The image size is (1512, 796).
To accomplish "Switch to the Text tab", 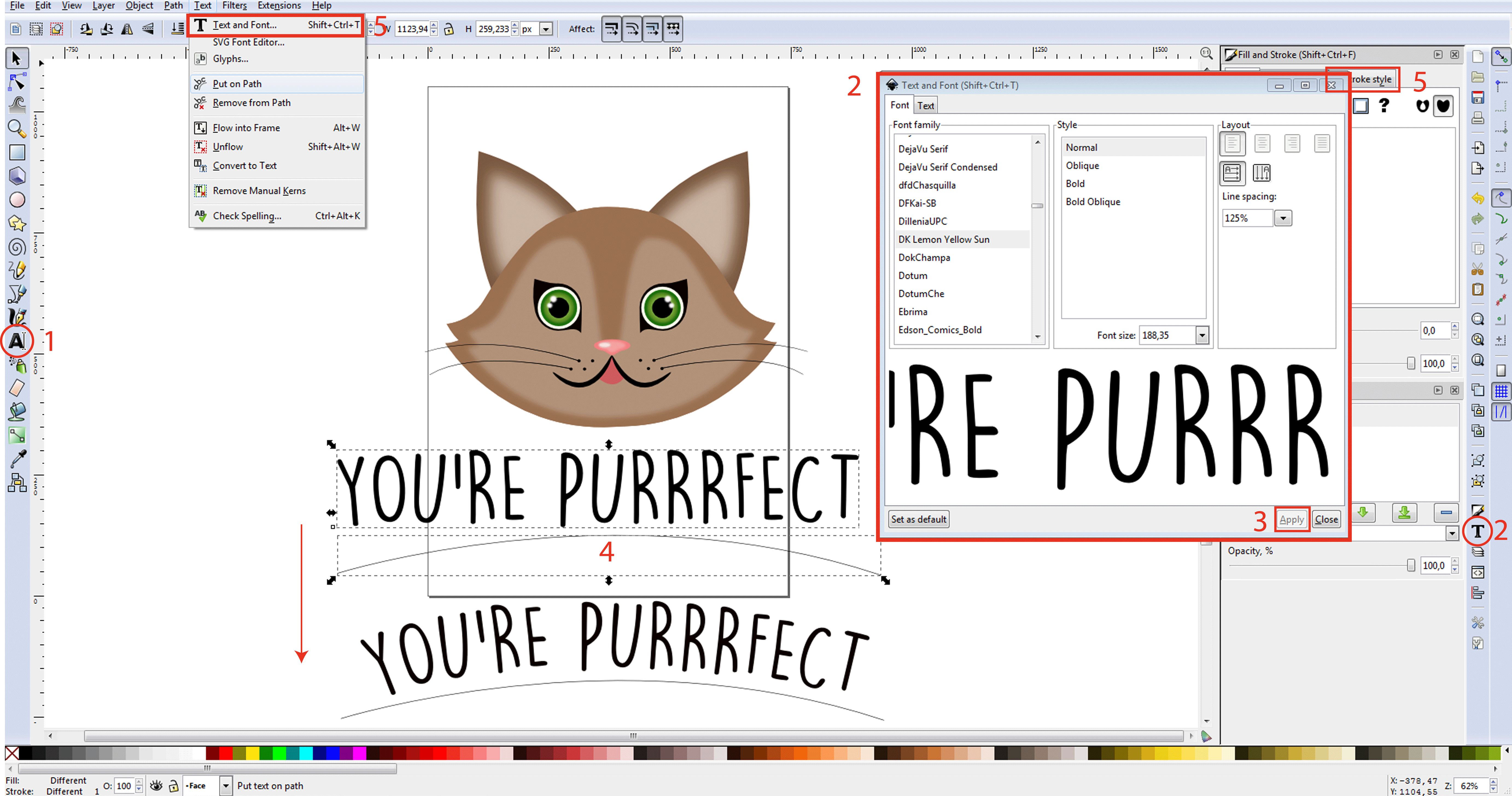I will (x=926, y=106).
